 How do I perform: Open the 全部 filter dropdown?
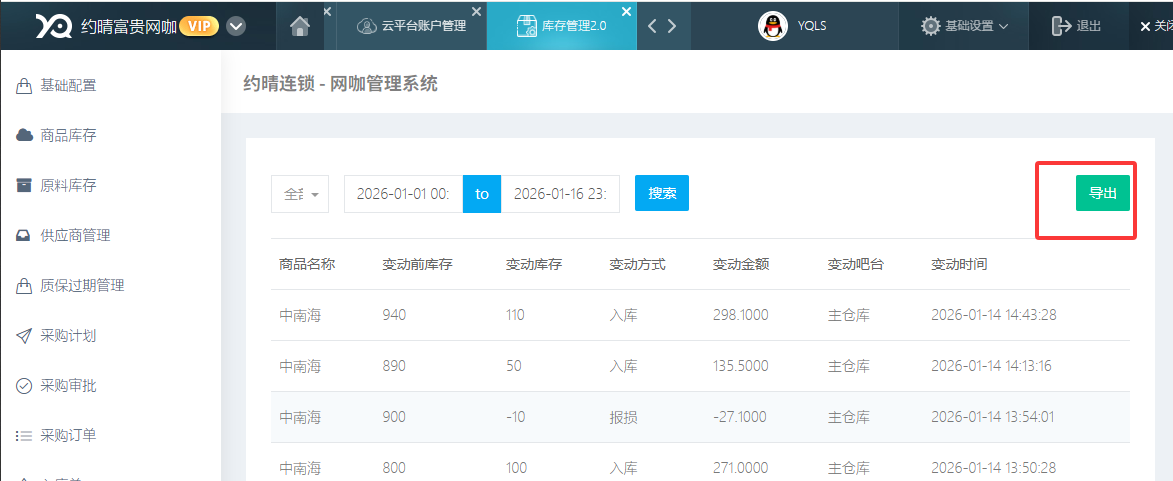pos(300,194)
